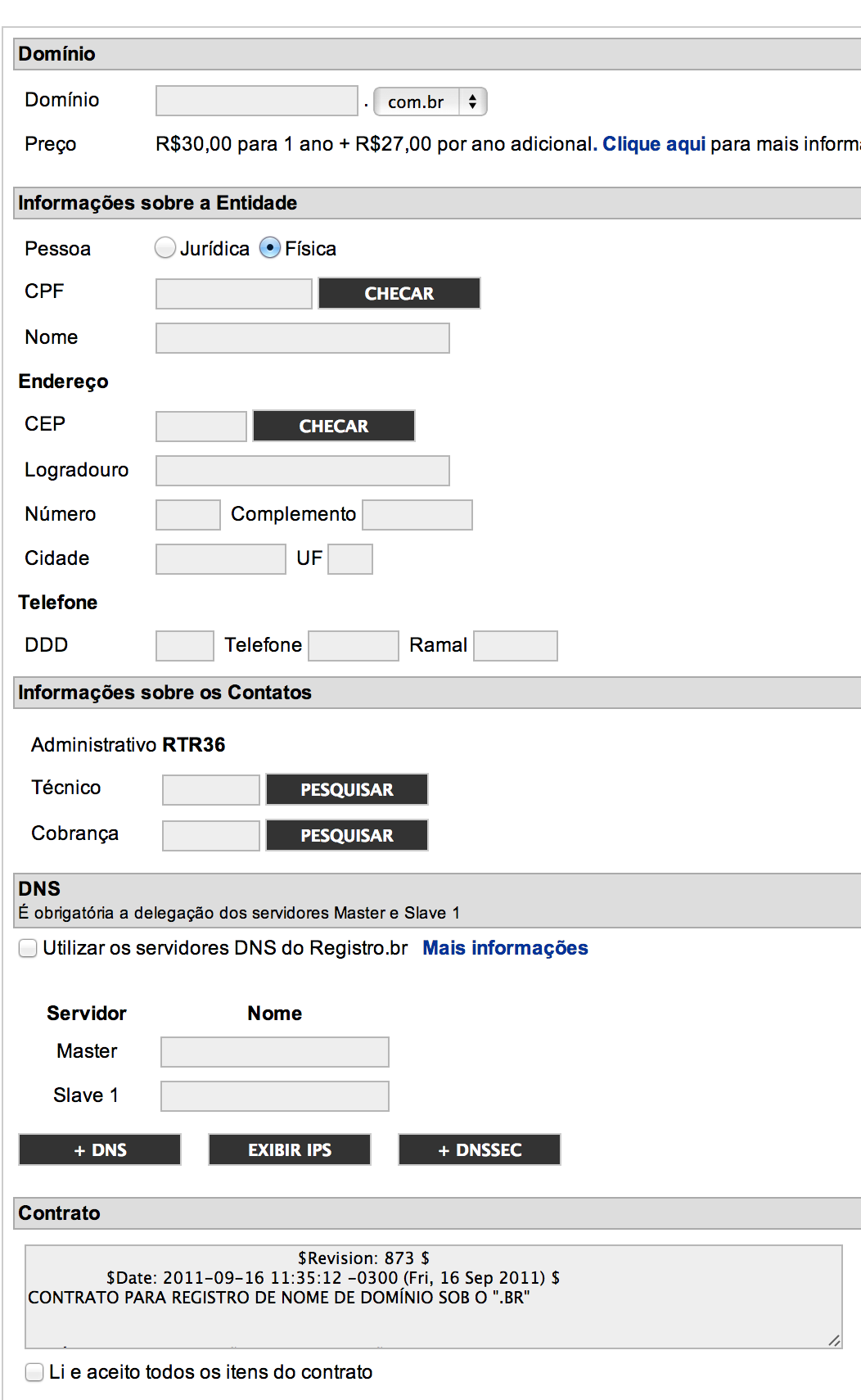Open the Clique aqui pricing link
861x1400 pixels.
point(654,144)
